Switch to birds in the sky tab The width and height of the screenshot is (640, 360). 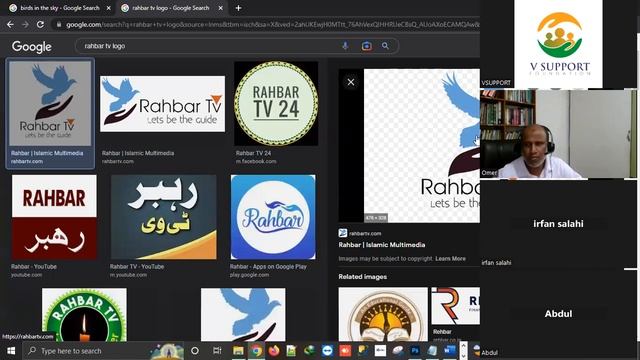coord(59,8)
